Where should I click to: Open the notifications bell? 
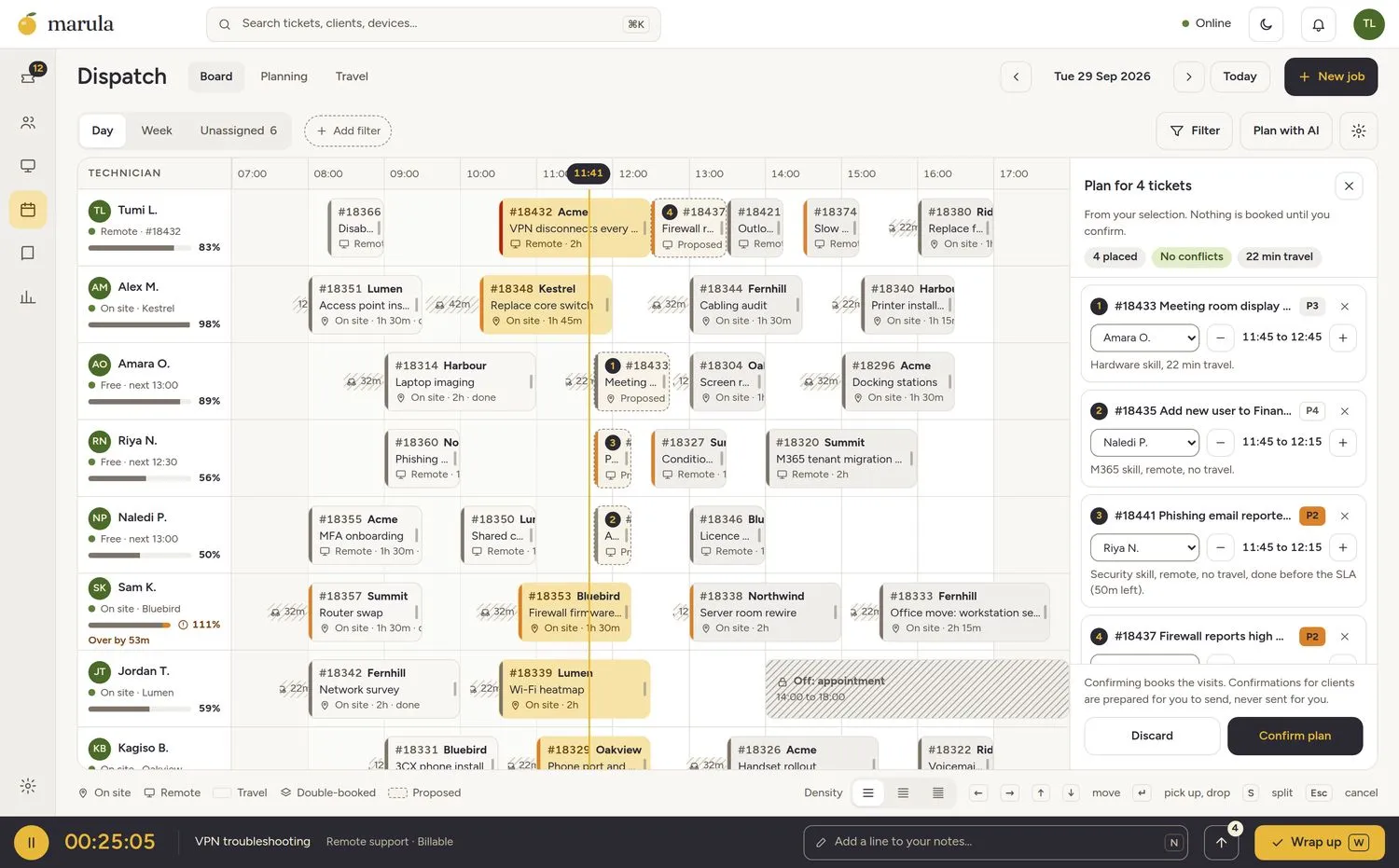point(1318,24)
